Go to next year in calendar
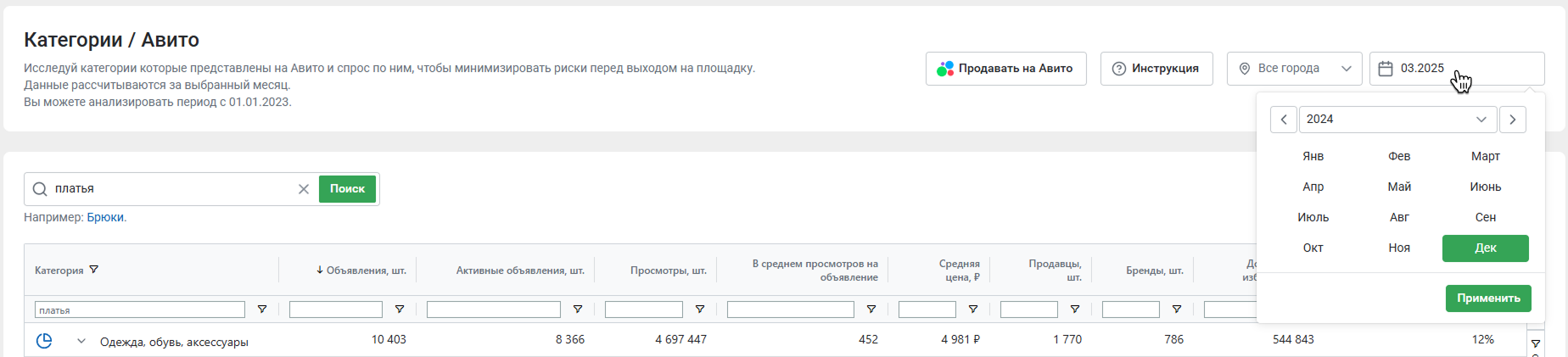Viewport: 1568px width, 357px height. click(x=1513, y=120)
